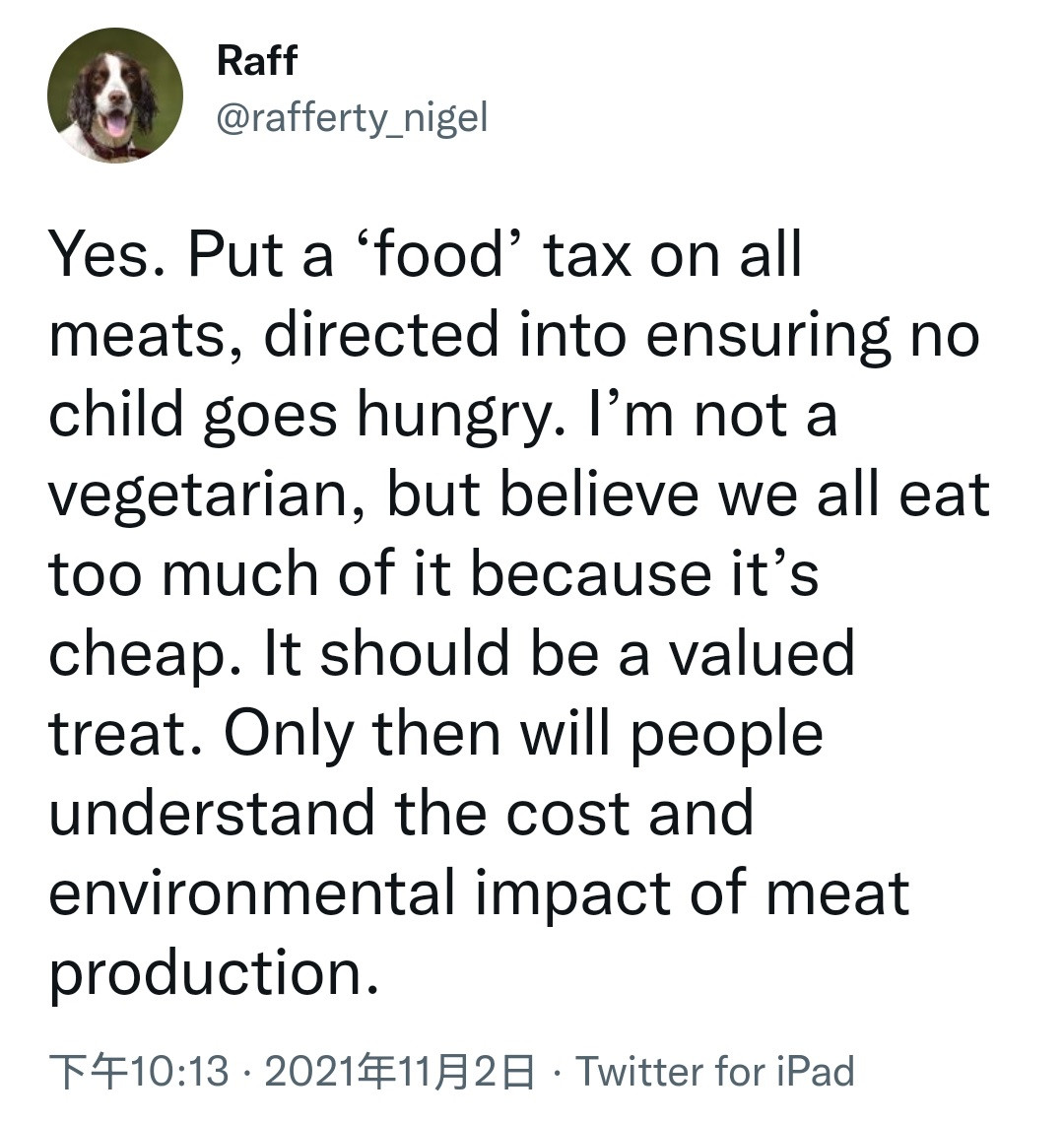Viewport: 1064px width, 1122px height.
Task: Click the spaniel dog profile avatar
Action: [x=115, y=96]
